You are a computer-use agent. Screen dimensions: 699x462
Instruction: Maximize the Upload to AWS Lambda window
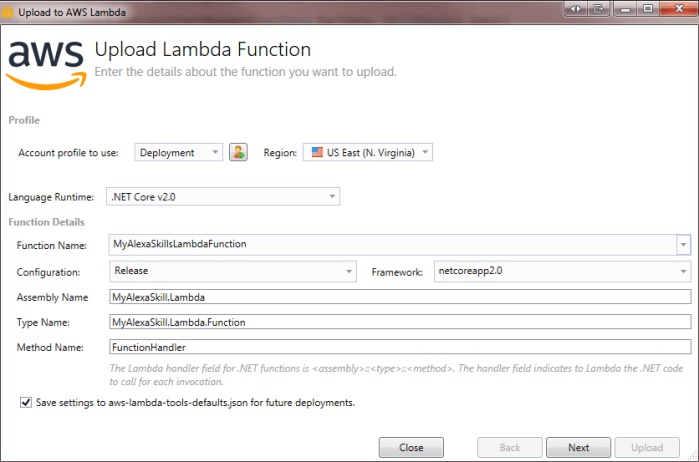tap(648, 9)
